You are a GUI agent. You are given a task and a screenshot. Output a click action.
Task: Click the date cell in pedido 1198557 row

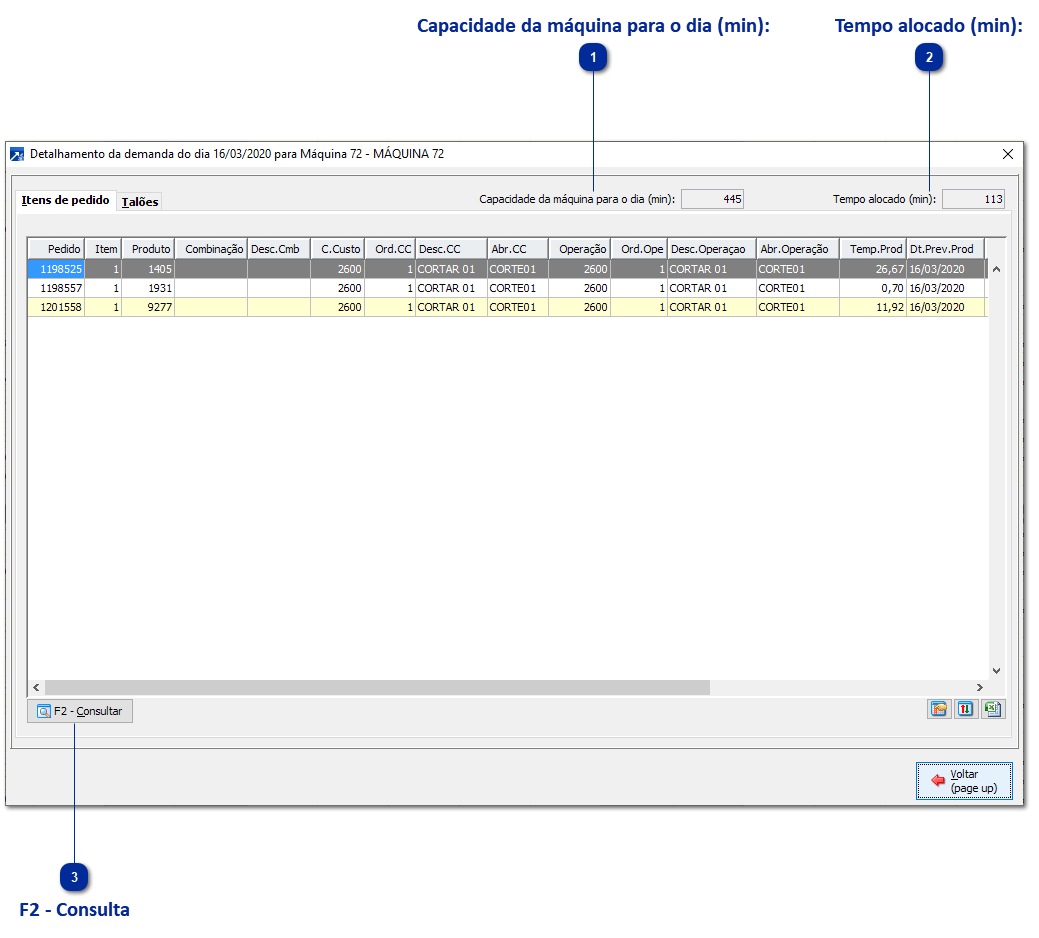coord(946,289)
